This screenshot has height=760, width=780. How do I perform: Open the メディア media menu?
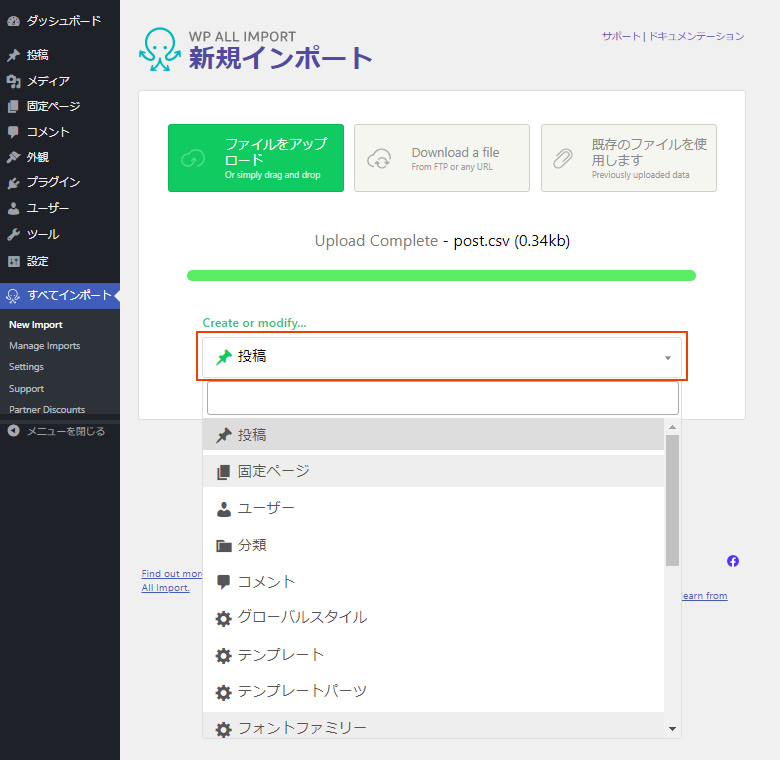tap(48, 81)
